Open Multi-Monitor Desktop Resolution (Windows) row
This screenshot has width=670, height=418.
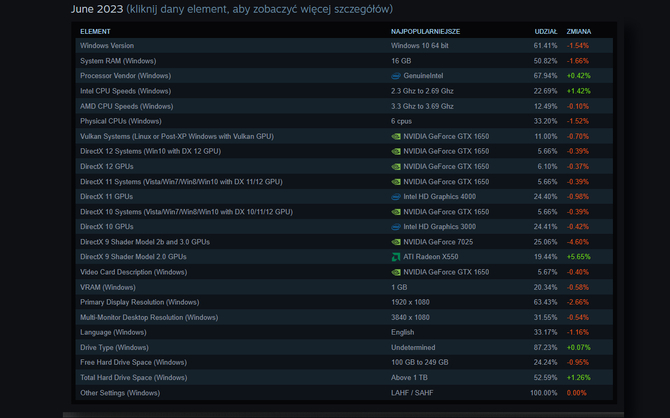[x=344, y=317]
